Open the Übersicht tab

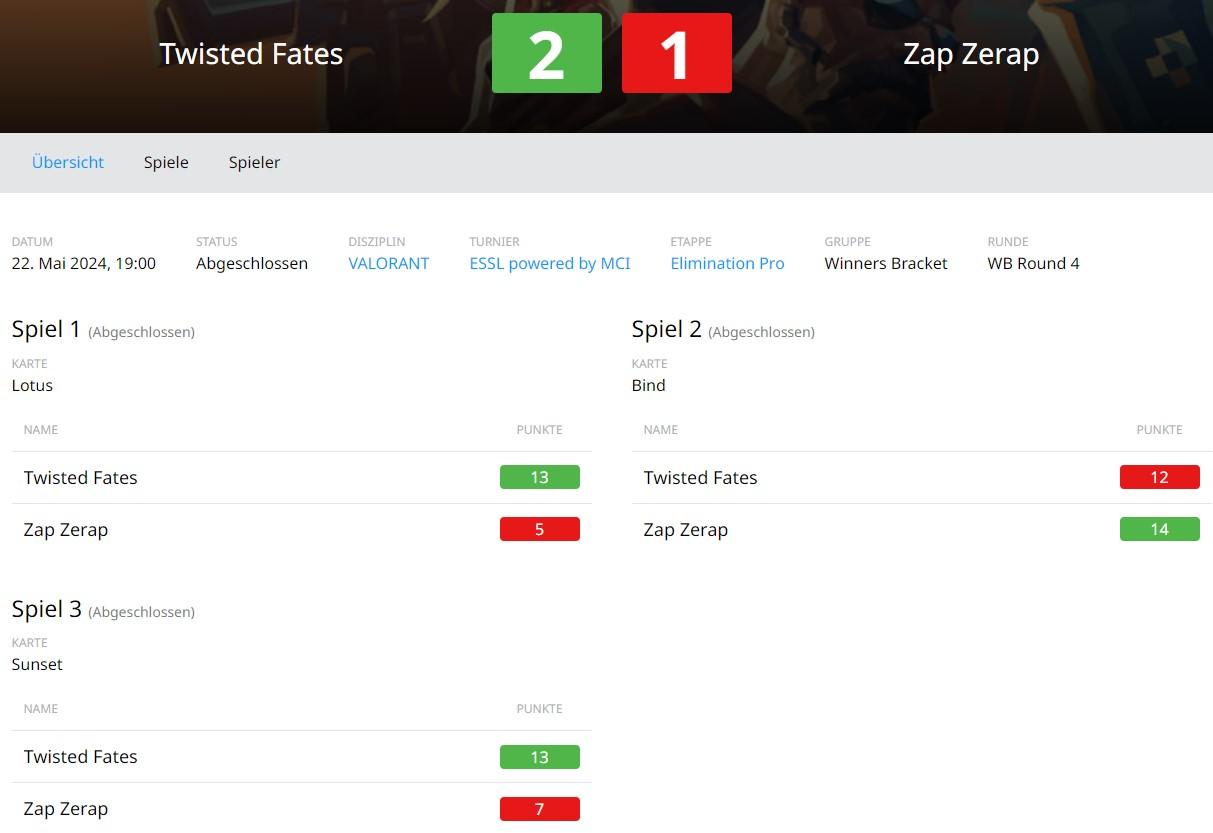pos(68,162)
